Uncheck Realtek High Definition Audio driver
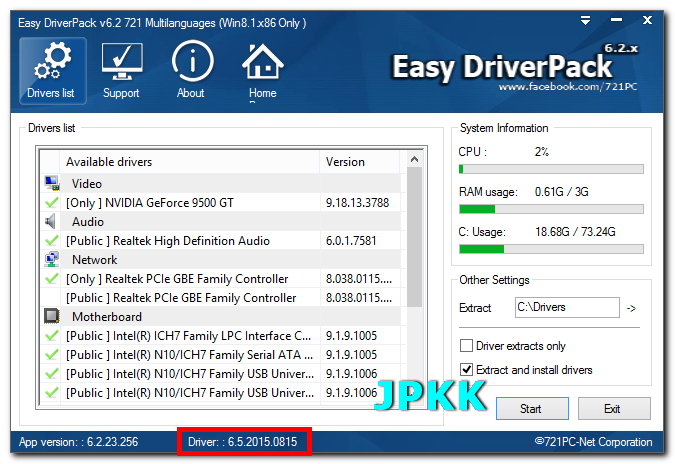Image resolution: width=675 pixels, height=464 pixels. point(52,240)
